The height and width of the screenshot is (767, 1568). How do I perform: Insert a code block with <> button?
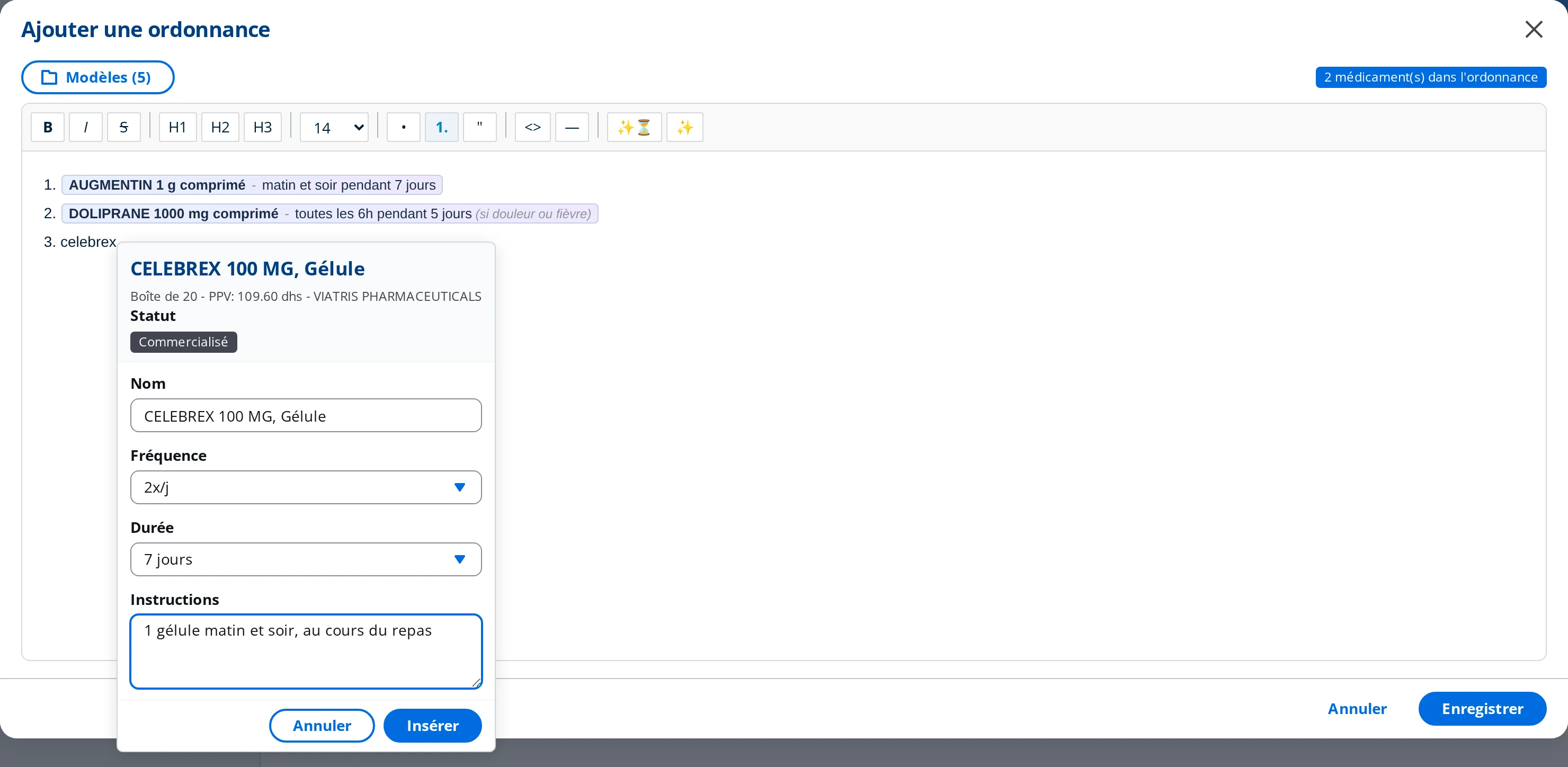[532, 127]
